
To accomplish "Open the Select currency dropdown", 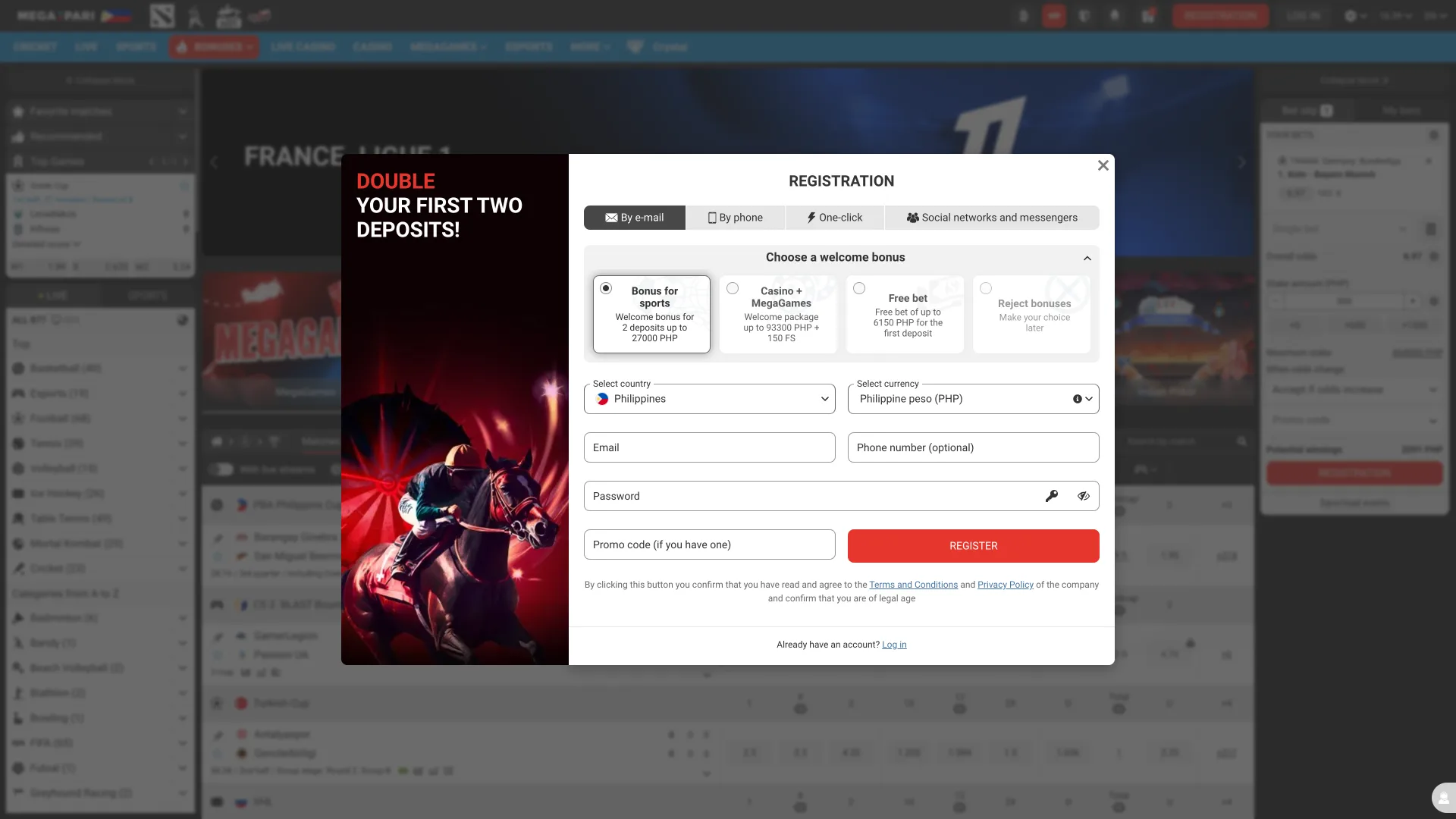I will tap(1088, 398).
